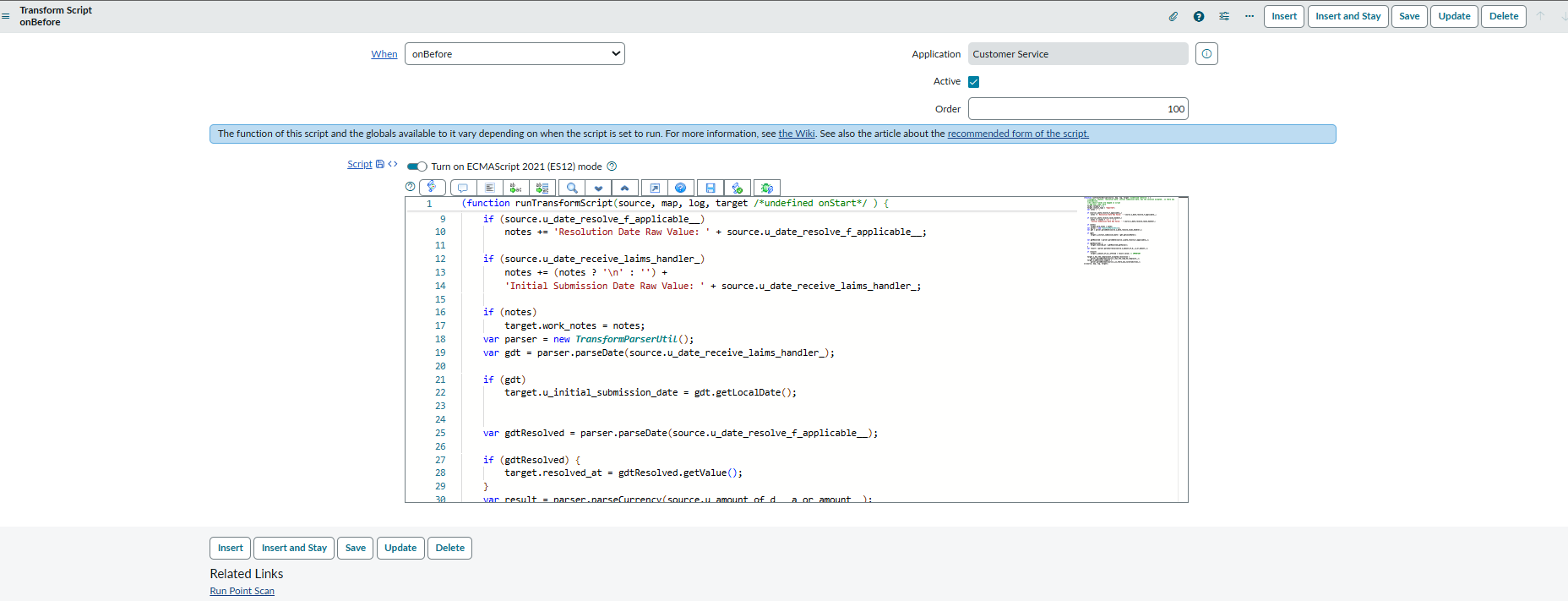
Task: Save script with floppy disk toolbar icon
Action: (710, 188)
